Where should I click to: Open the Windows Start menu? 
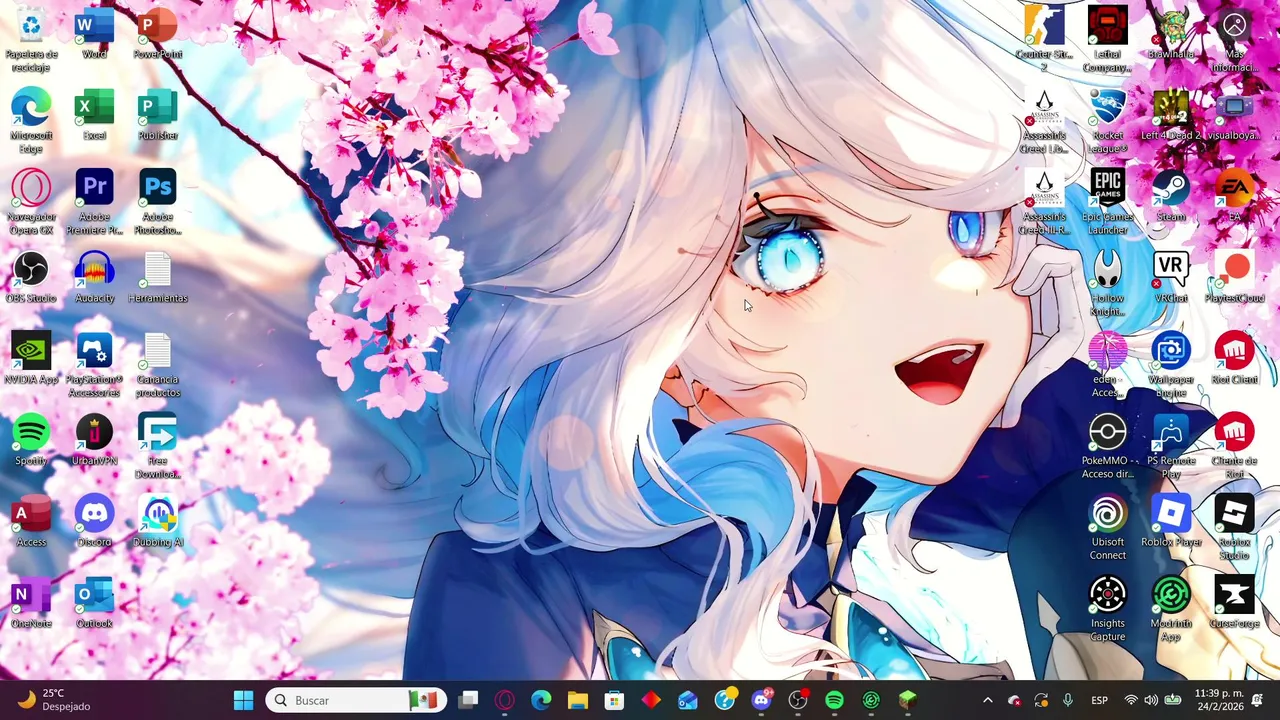pos(243,700)
